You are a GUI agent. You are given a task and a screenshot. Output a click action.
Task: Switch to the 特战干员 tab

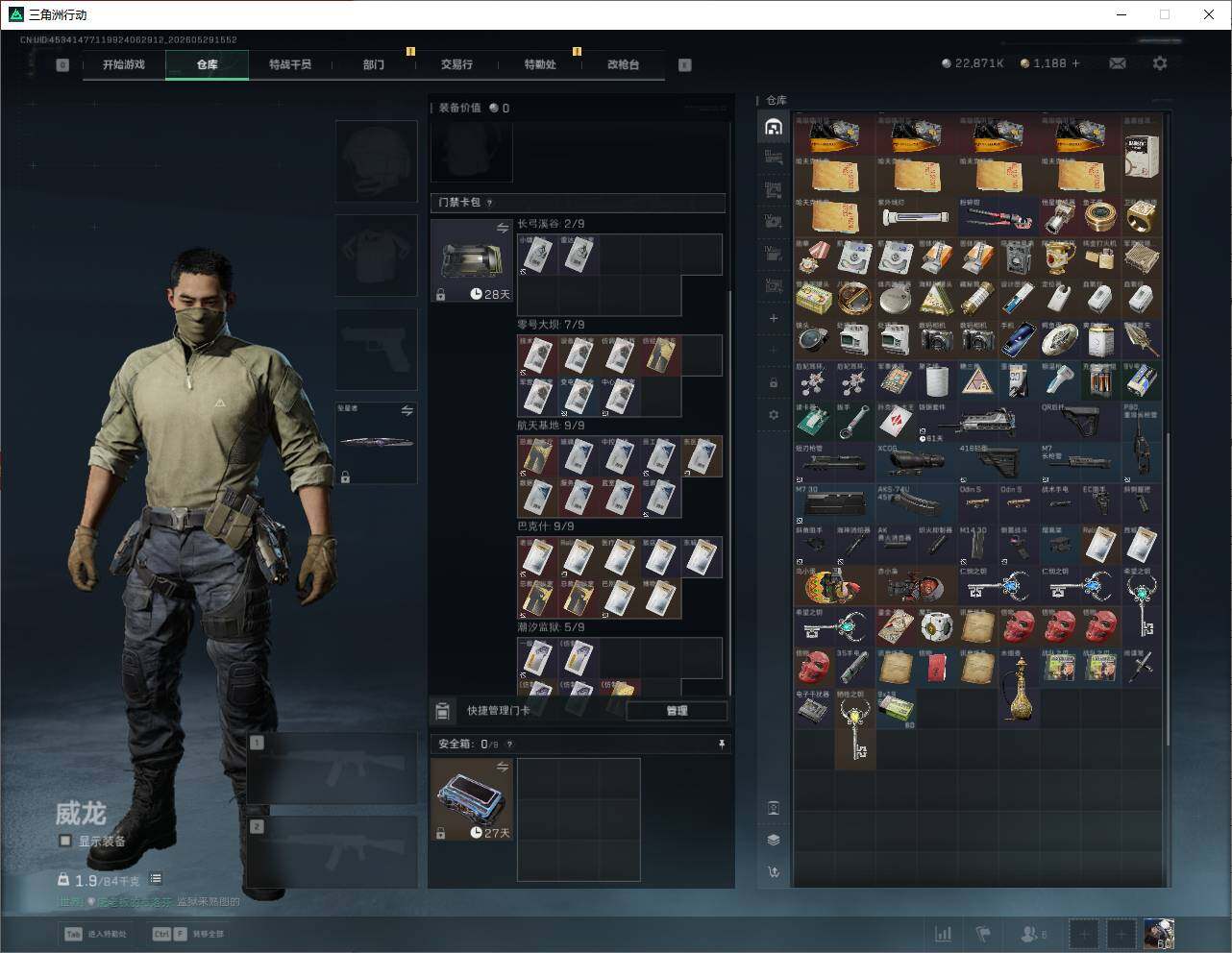tap(290, 64)
